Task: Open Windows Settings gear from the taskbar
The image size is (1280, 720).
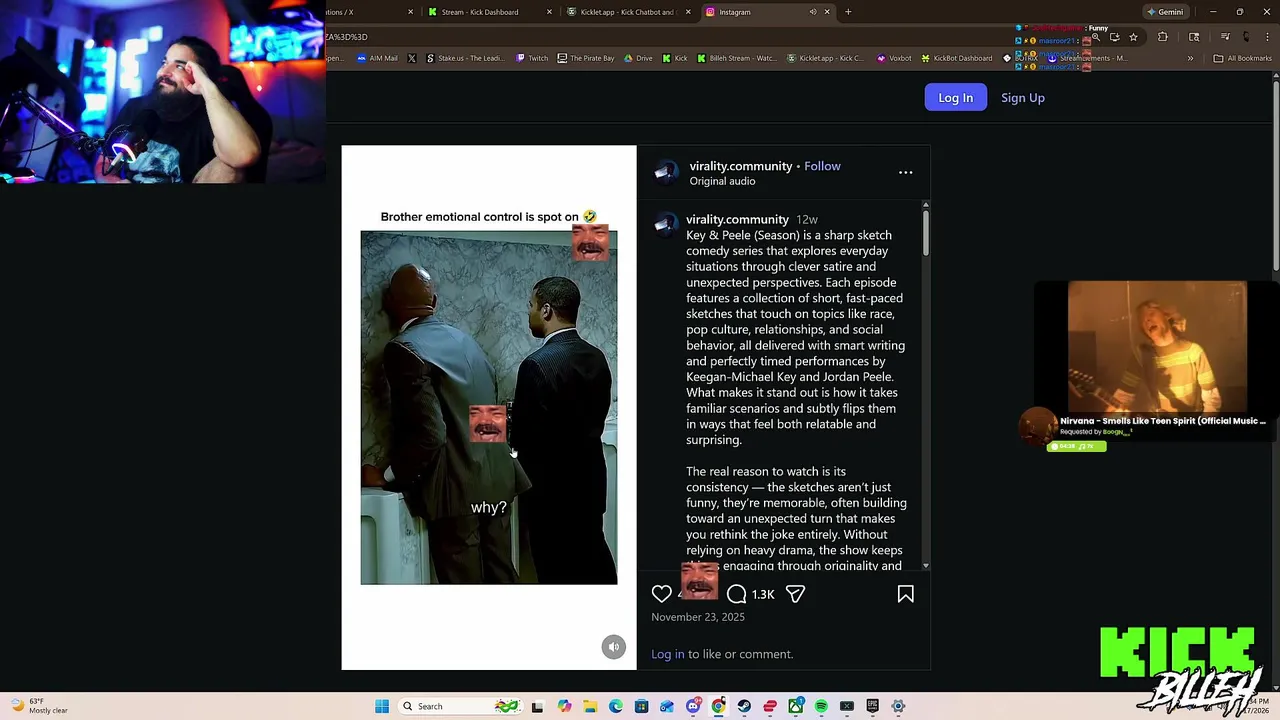Action: 898,706
